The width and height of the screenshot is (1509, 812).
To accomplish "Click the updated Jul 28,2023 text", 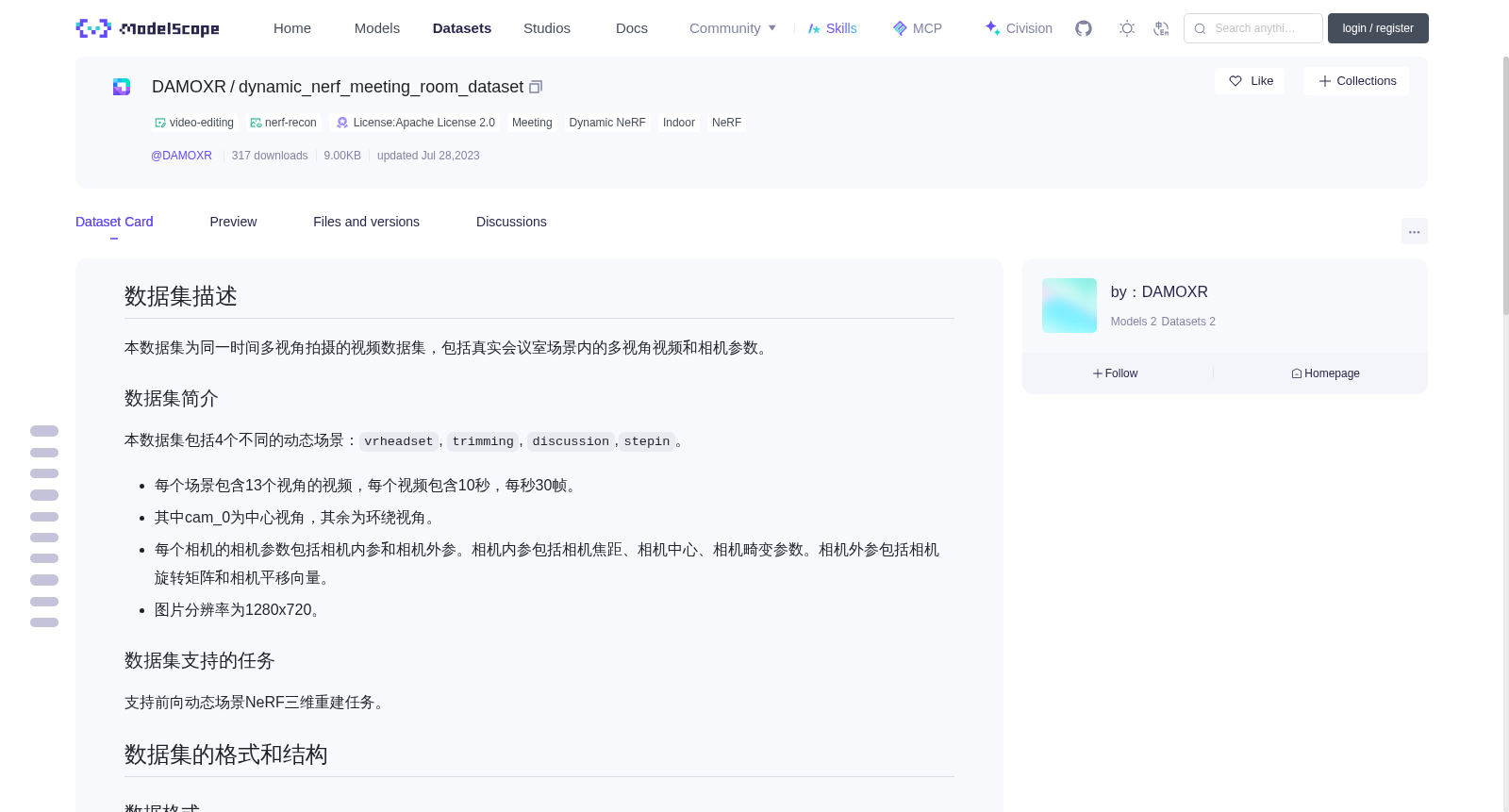I will click(428, 156).
